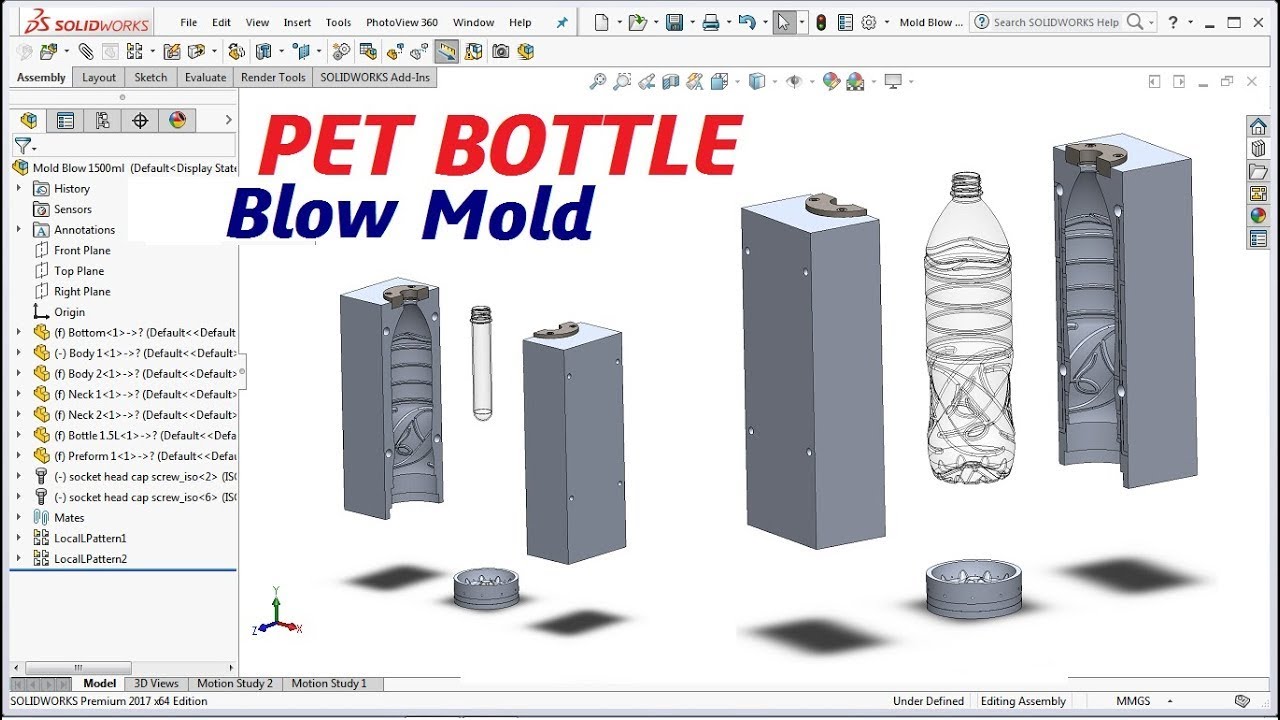Click the Edit Appearance color ball icon
The width and height of the screenshot is (1280, 720).
pyautogui.click(x=831, y=82)
